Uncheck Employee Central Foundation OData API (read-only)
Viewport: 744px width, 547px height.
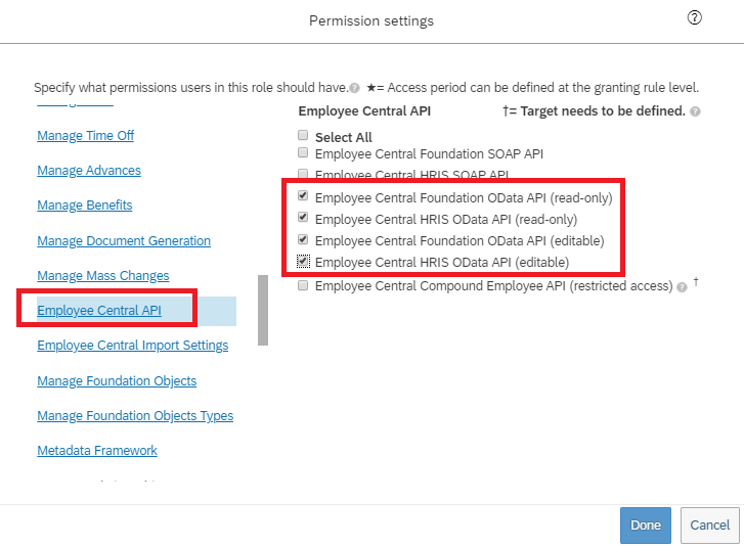click(303, 198)
